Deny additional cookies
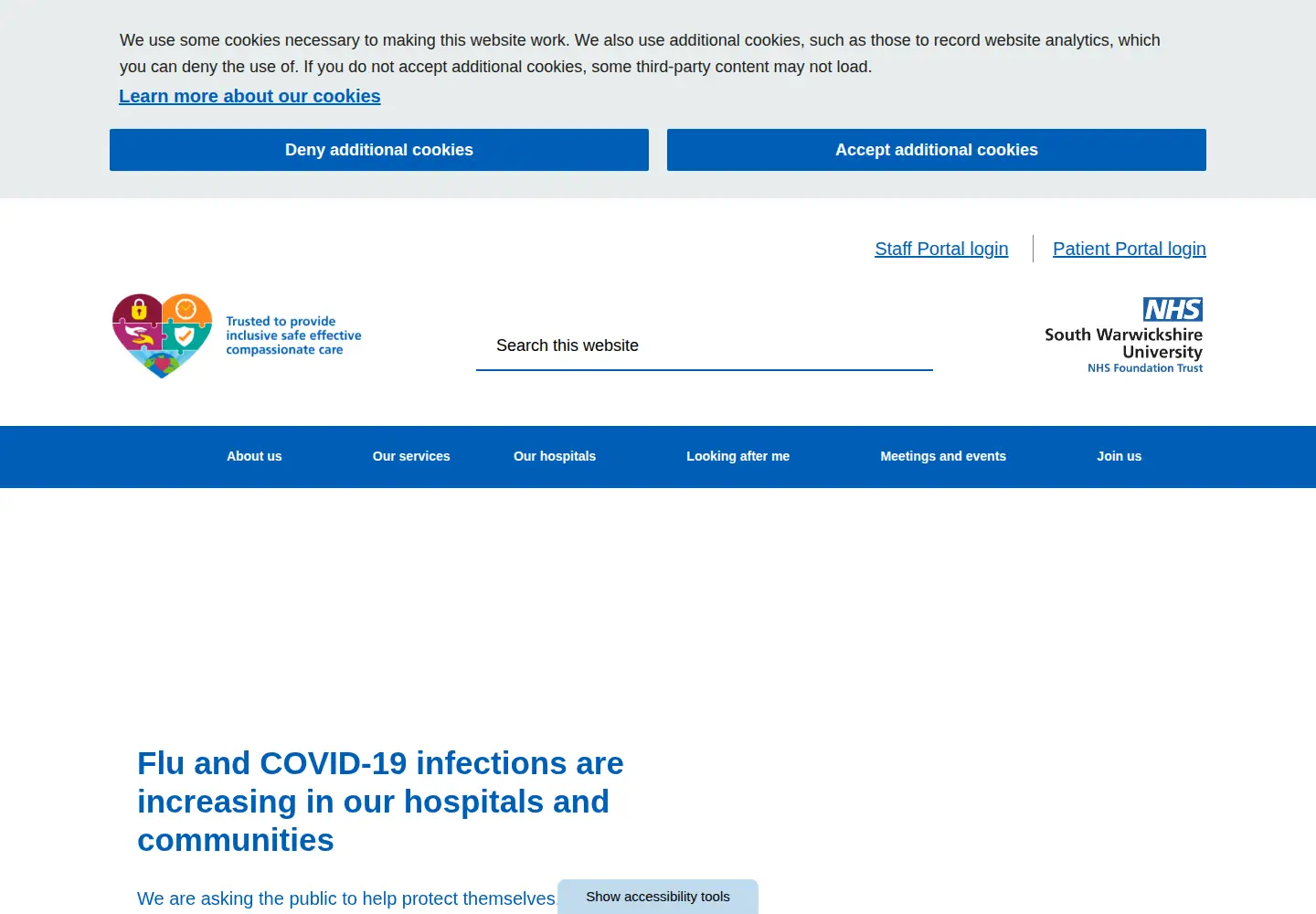The height and width of the screenshot is (914, 1316). pos(379,150)
